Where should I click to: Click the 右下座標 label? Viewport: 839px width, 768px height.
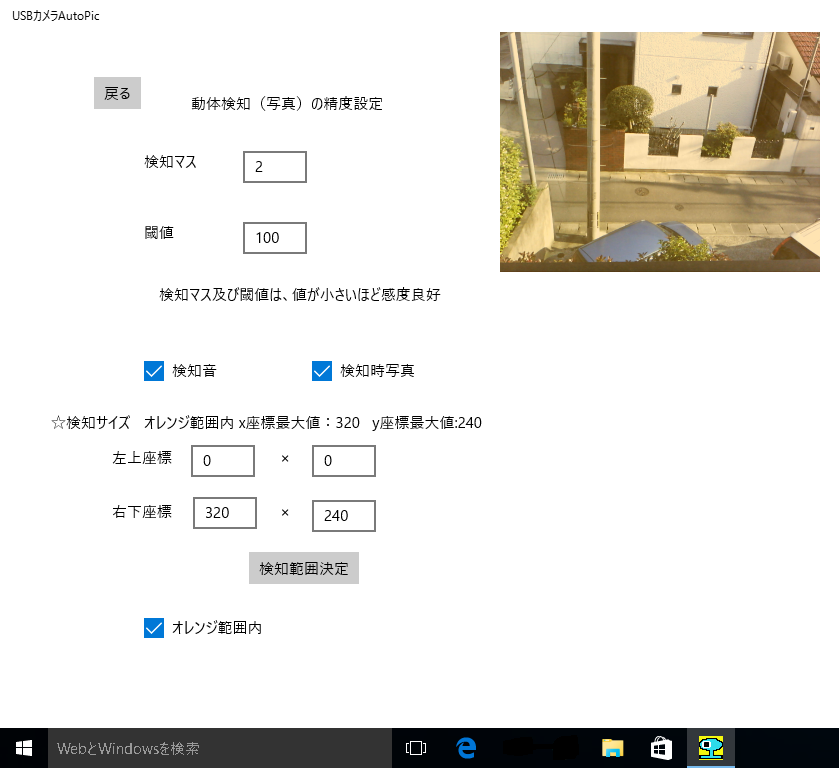(x=142, y=512)
